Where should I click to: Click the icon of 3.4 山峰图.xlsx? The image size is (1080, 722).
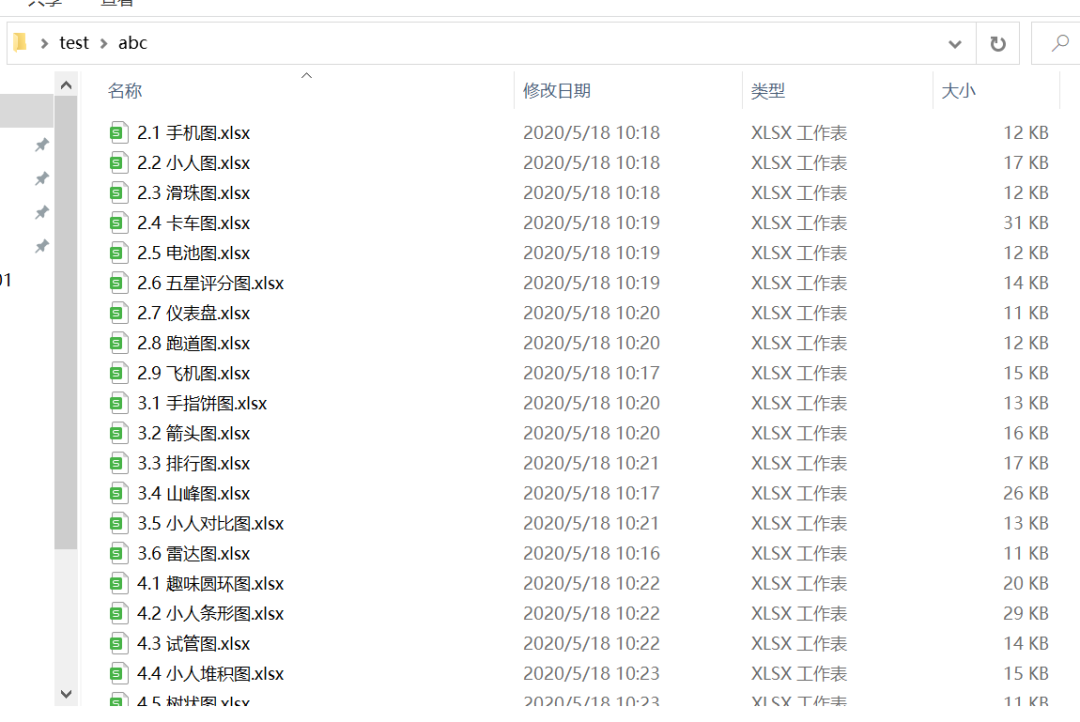coord(118,493)
